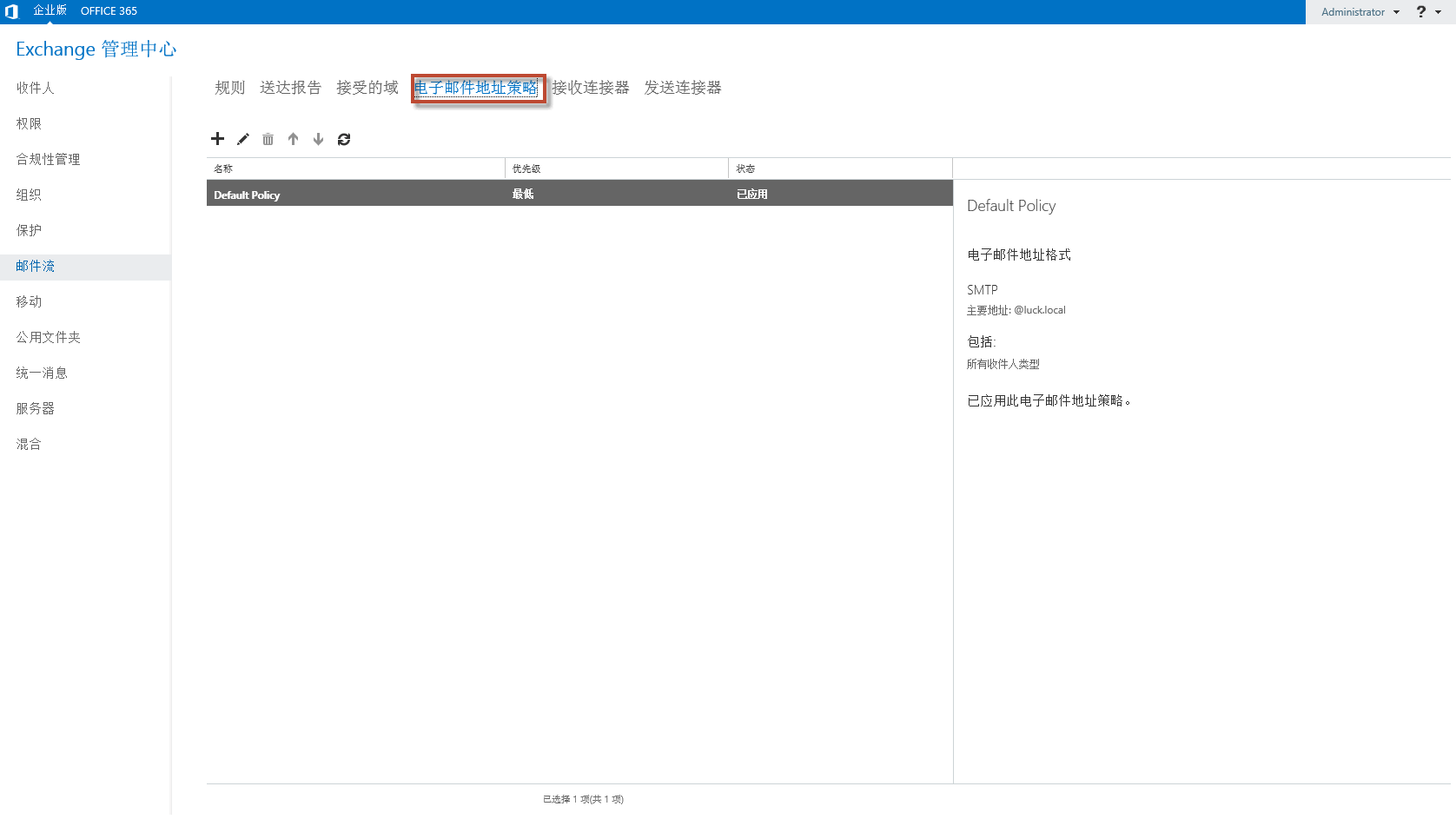Click the delete trash can icon
The width and height of the screenshot is (1456, 826).
pyautogui.click(x=268, y=139)
